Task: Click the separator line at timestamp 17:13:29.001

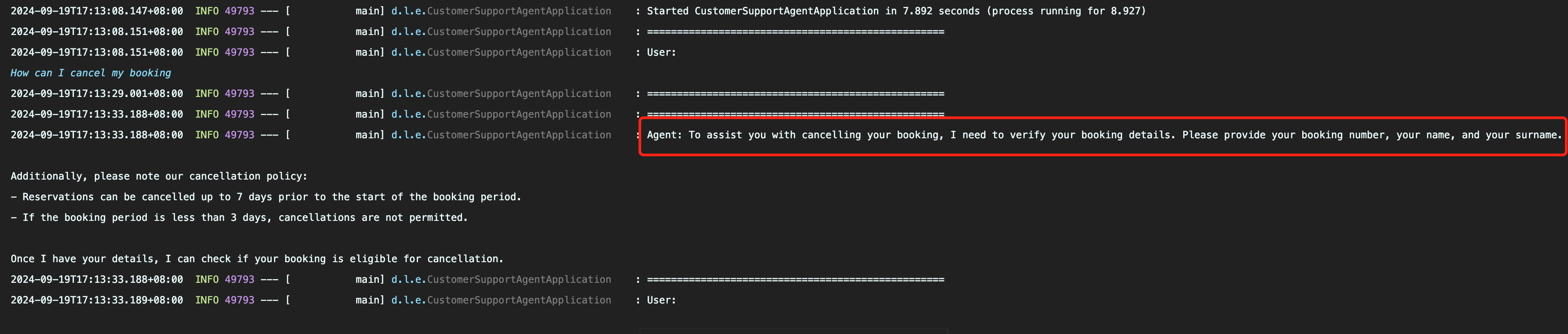Action: (x=795, y=94)
